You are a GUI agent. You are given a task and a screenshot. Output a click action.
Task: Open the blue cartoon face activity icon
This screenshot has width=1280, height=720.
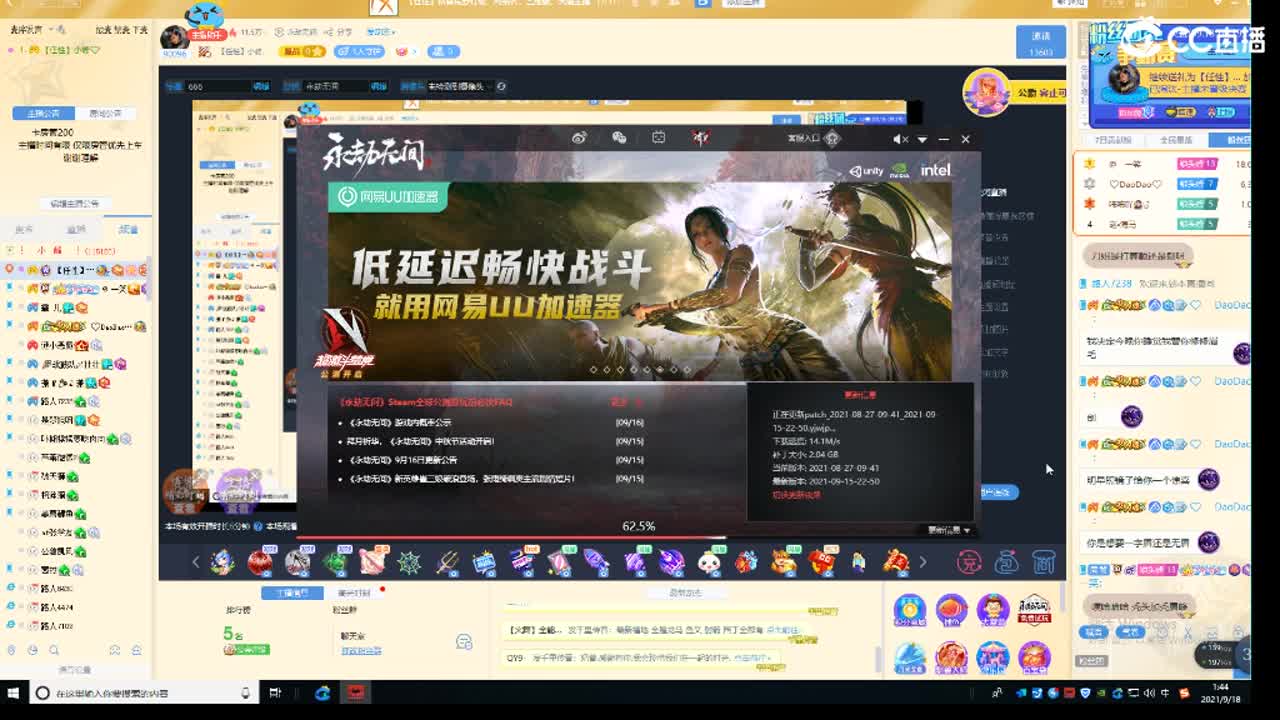click(x=993, y=609)
